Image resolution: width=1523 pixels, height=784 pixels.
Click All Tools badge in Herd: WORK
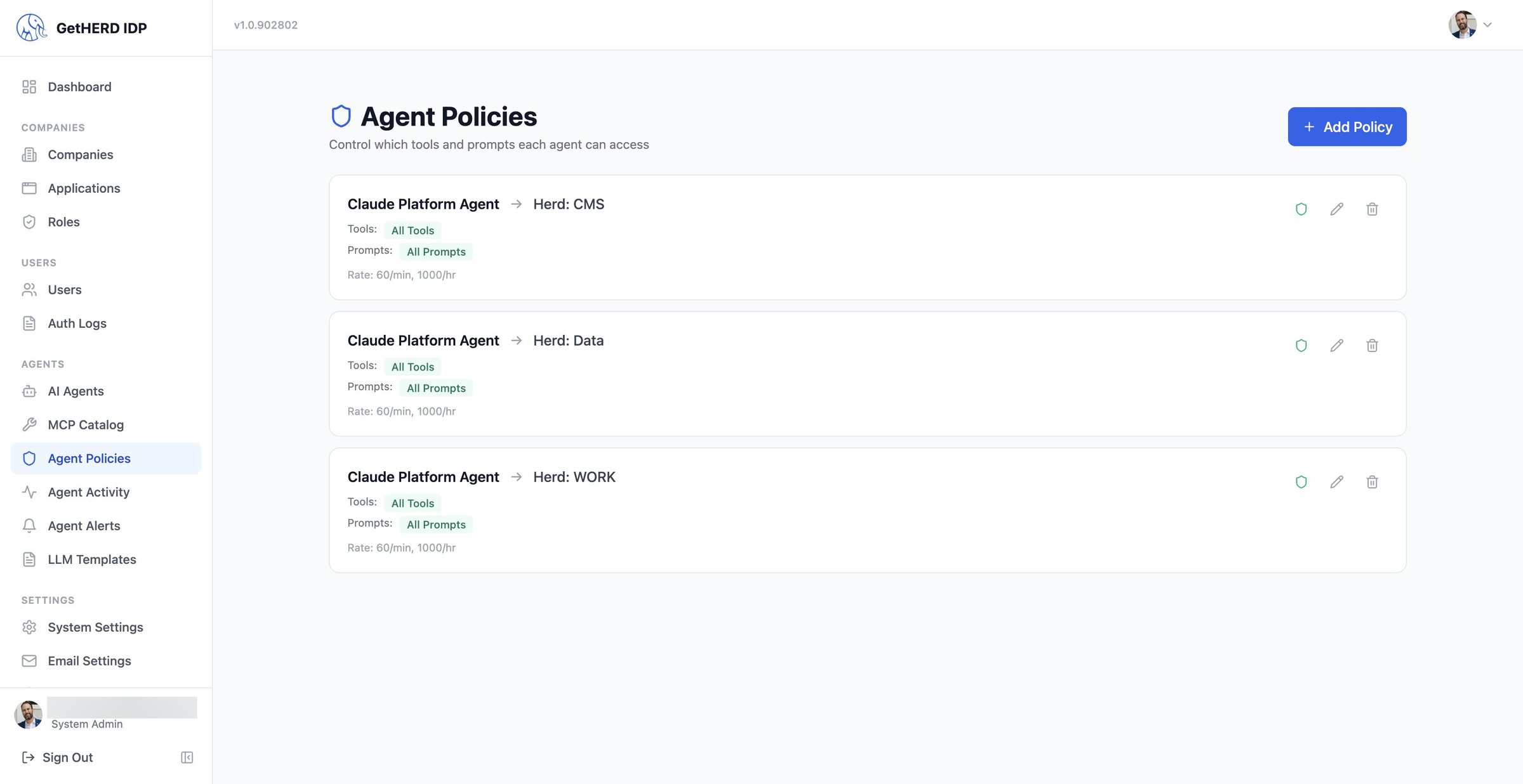pyautogui.click(x=412, y=503)
